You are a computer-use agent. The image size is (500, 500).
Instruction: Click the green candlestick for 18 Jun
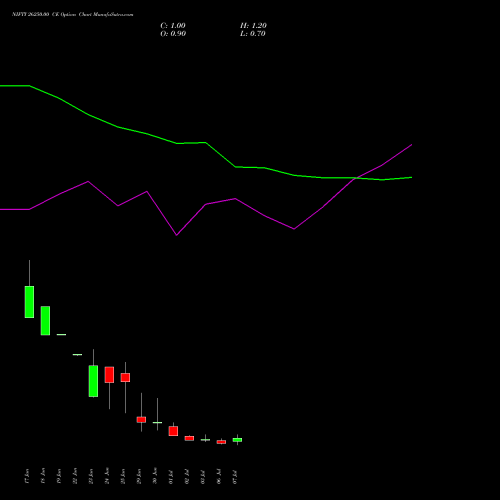[x=45, y=320]
